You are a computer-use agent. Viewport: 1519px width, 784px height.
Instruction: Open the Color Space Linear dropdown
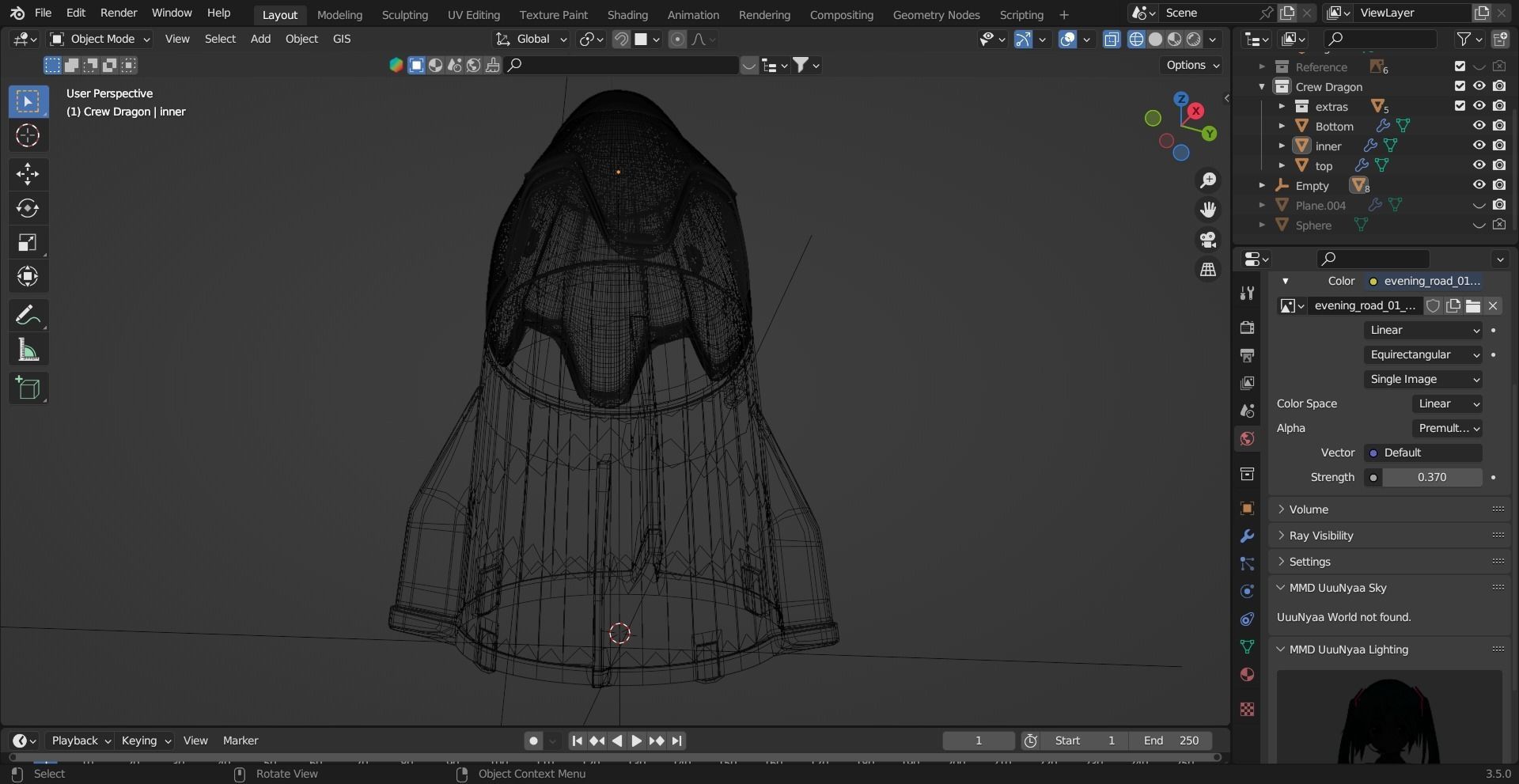1447,403
